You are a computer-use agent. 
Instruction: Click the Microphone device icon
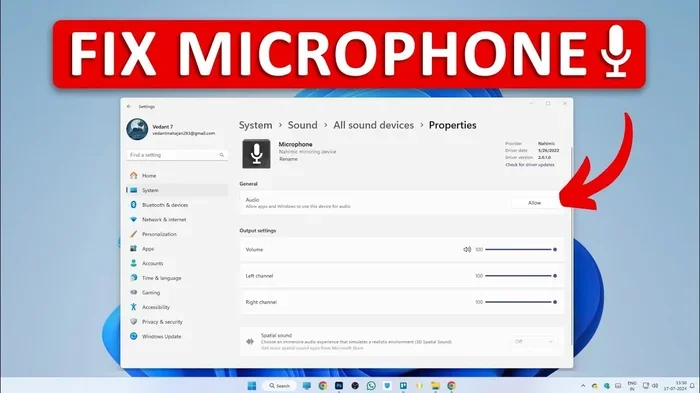256,154
